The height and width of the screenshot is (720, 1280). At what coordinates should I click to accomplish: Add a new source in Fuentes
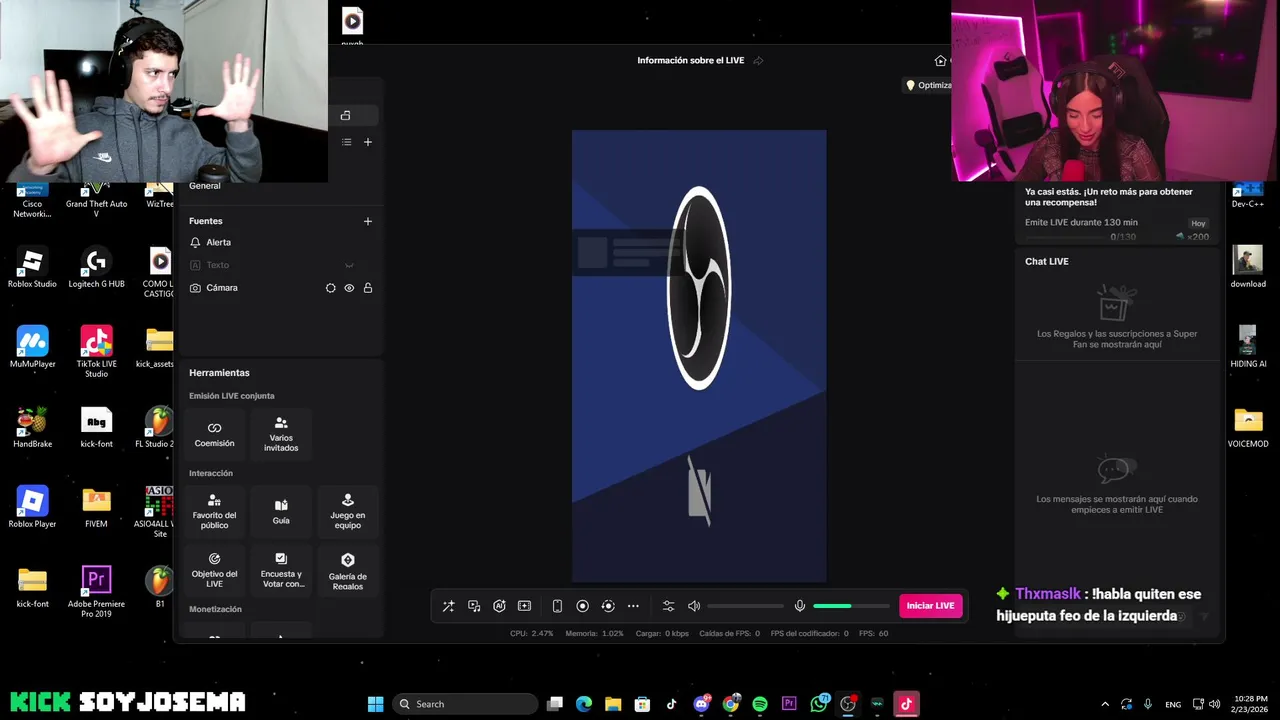(x=368, y=221)
